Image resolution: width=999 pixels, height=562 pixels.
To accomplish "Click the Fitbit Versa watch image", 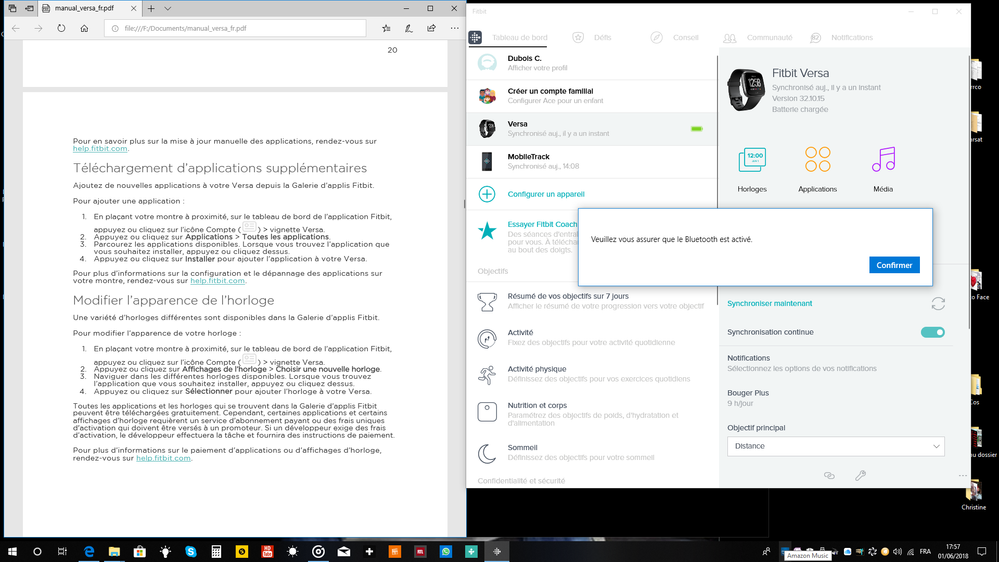I will point(746,90).
